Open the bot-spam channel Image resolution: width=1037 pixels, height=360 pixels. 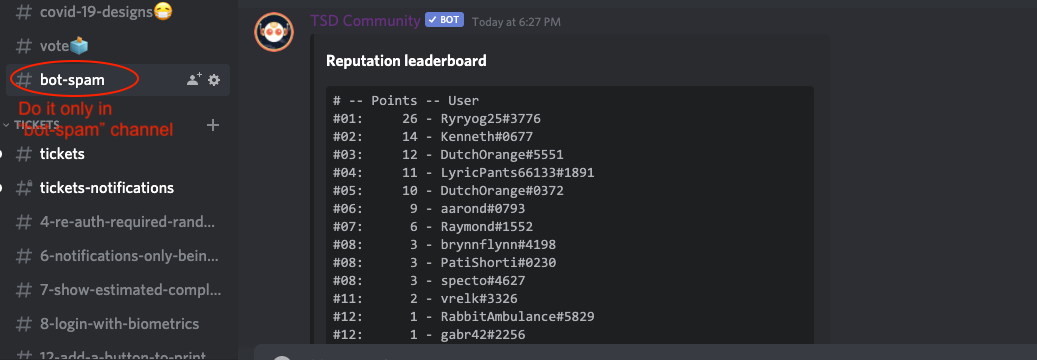tap(118, 80)
